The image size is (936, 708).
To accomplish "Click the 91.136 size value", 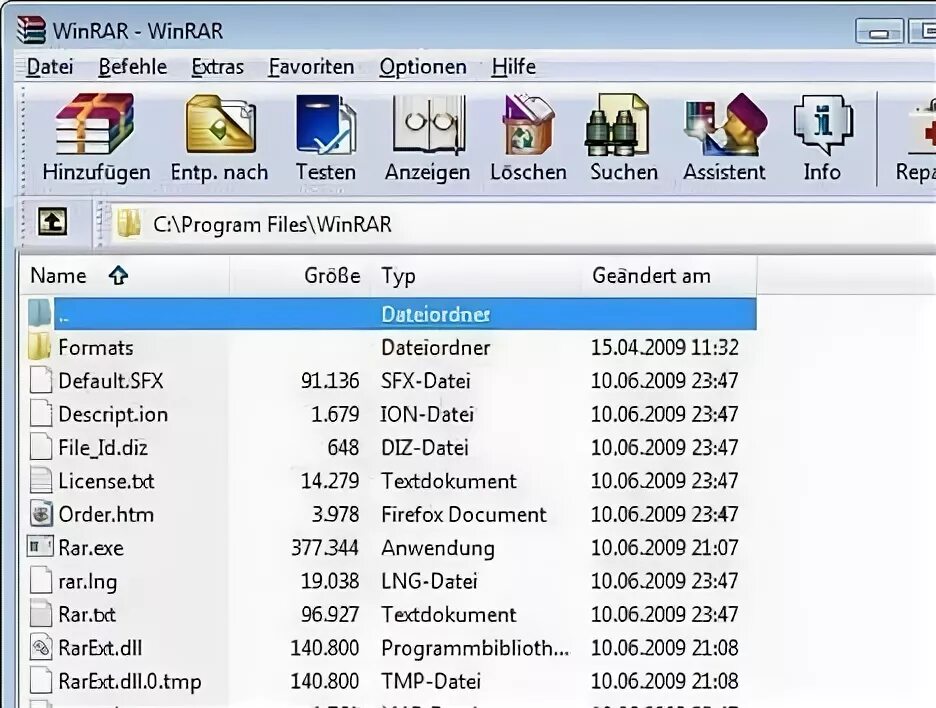I will (330, 381).
